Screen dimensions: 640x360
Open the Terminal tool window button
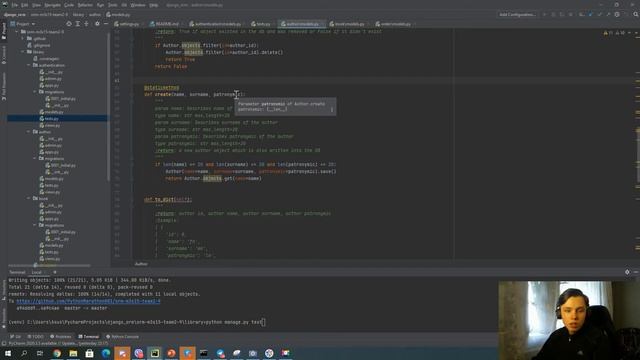89,337
